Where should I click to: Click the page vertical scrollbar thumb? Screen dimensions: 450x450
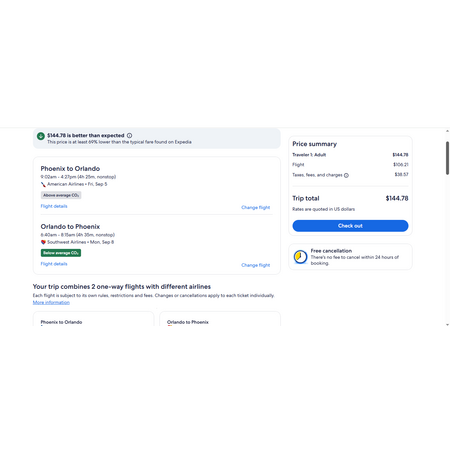click(447, 158)
